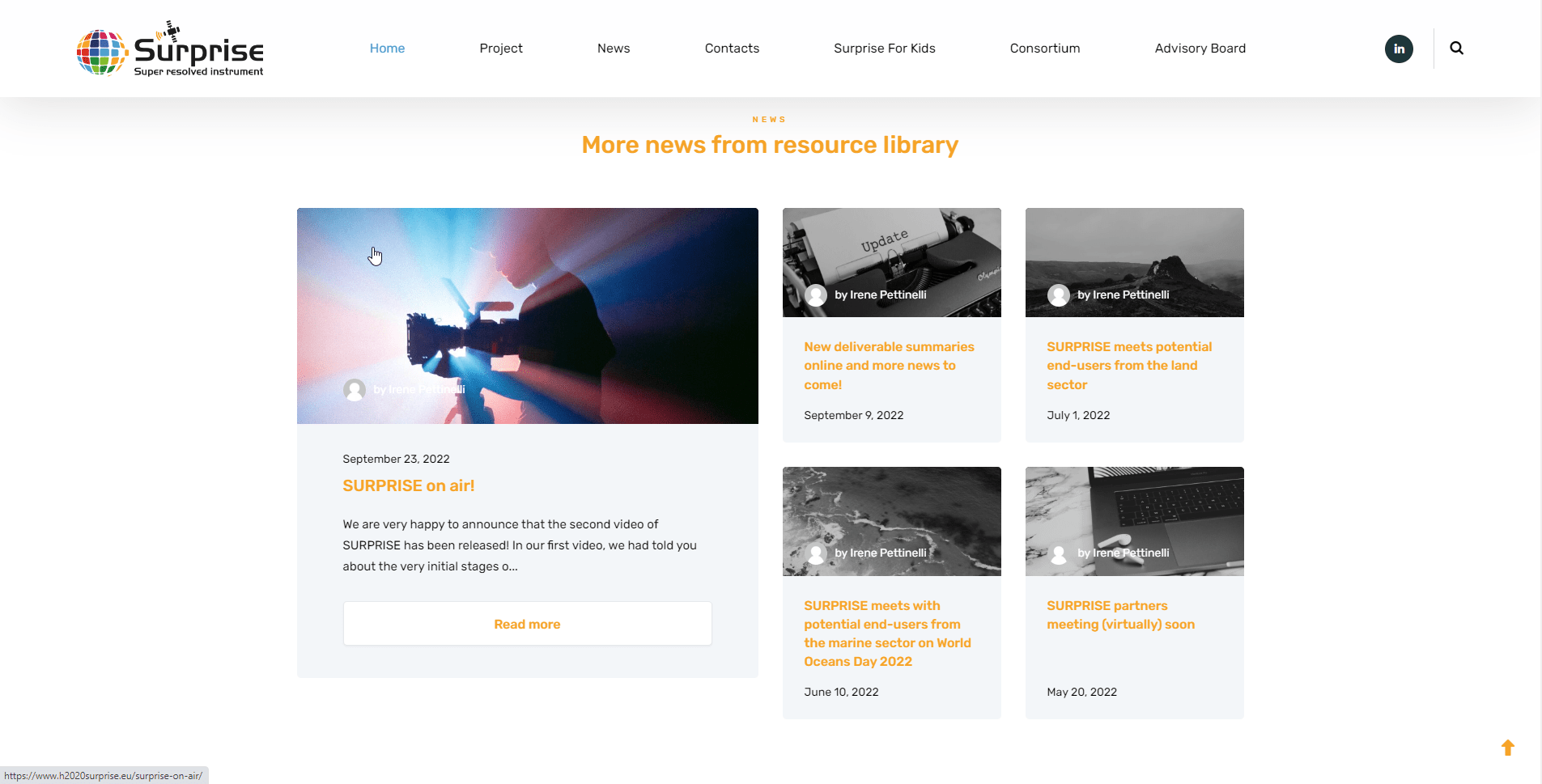Click author avatar on mountain landscape card
This screenshot has width=1542, height=784.
click(1058, 295)
